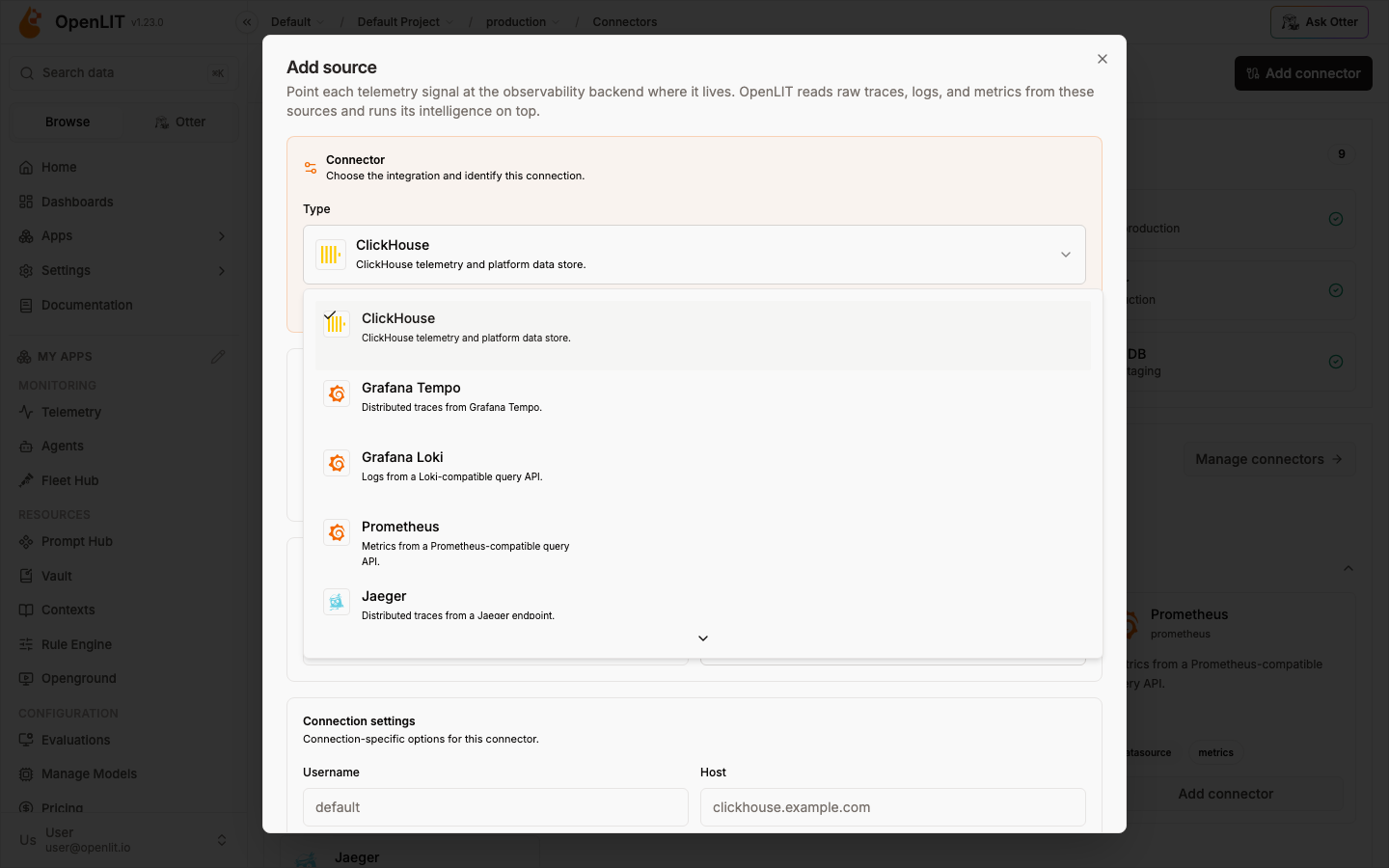Open Fleet Hub in sidebar

coord(124,481)
